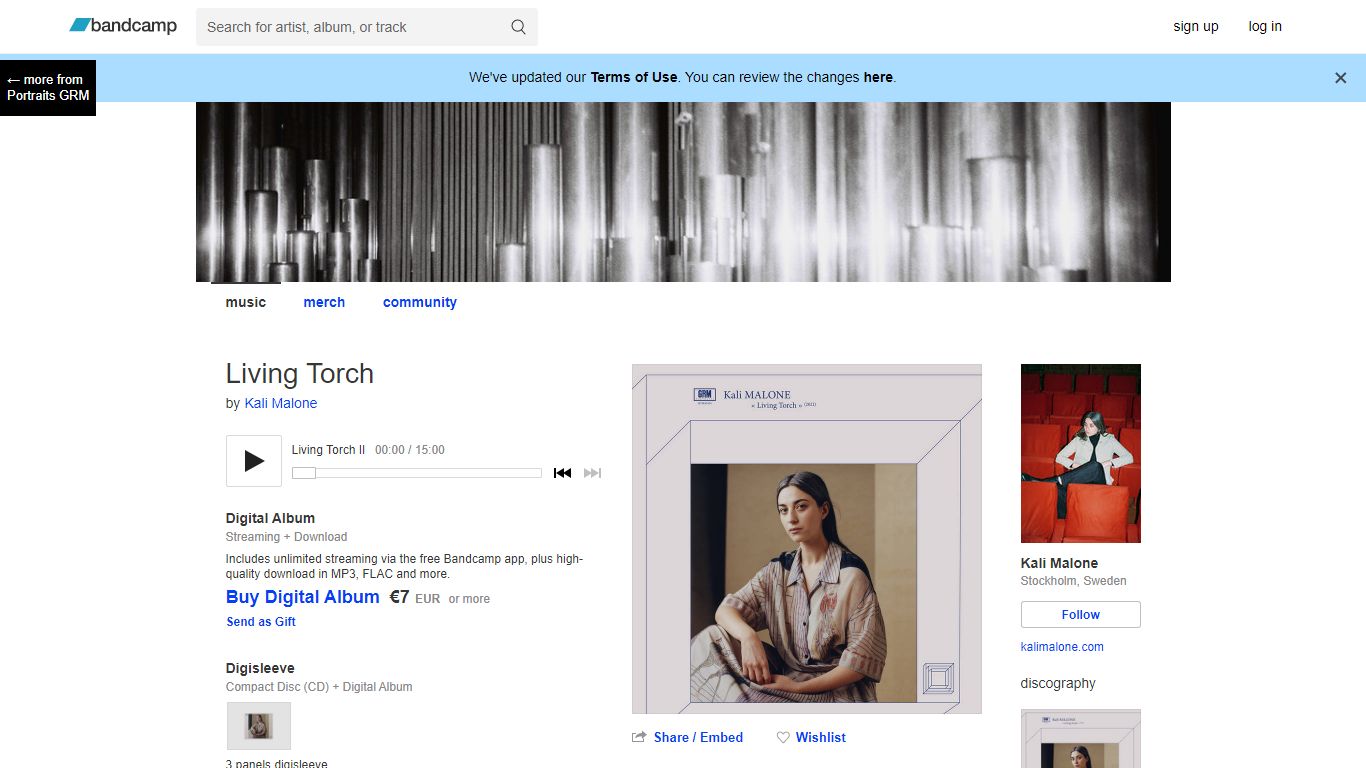Click the Streaming + Download label
The image size is (1366, 768).
tap(287, 537)
